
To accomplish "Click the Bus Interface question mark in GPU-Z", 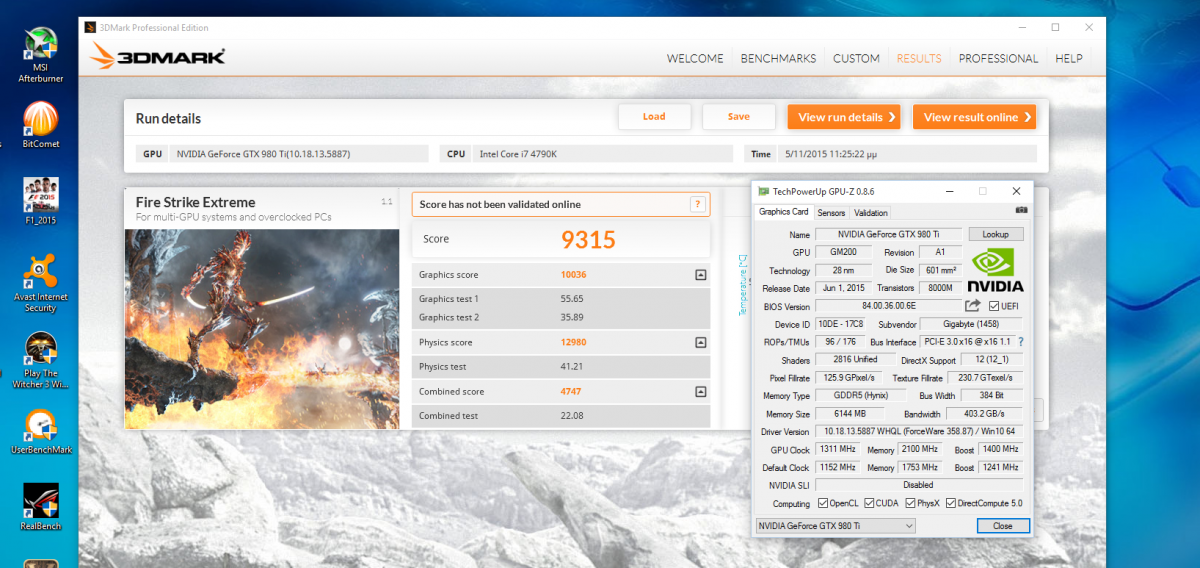I will pyautogui.click(x=1020, y=342).
